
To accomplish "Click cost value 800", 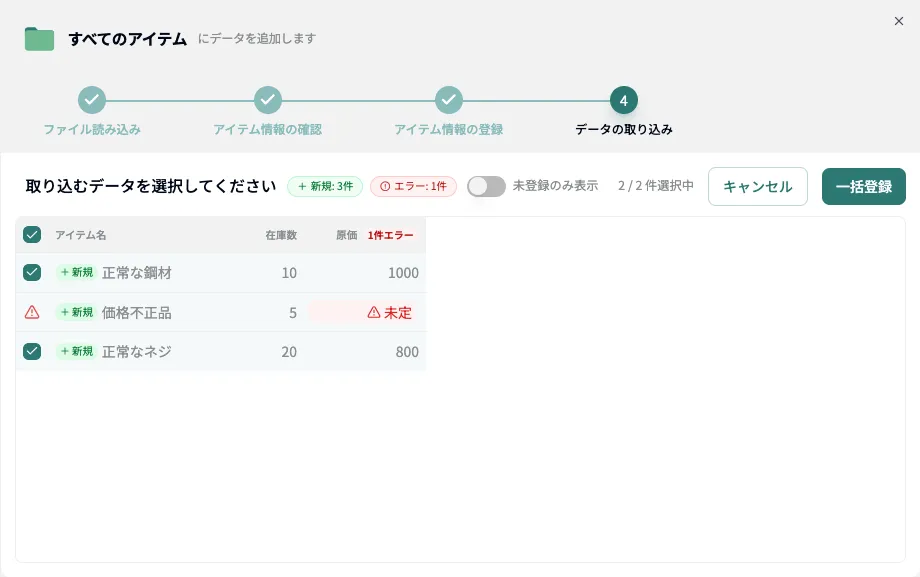I will pos(407,352).
